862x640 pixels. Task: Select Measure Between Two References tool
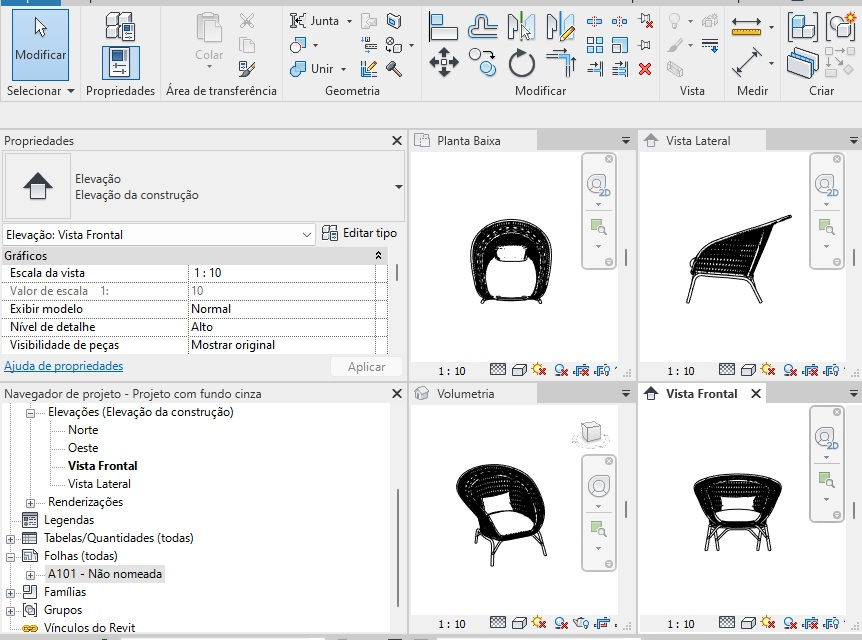pyautogui.click(x=747, y=62)
